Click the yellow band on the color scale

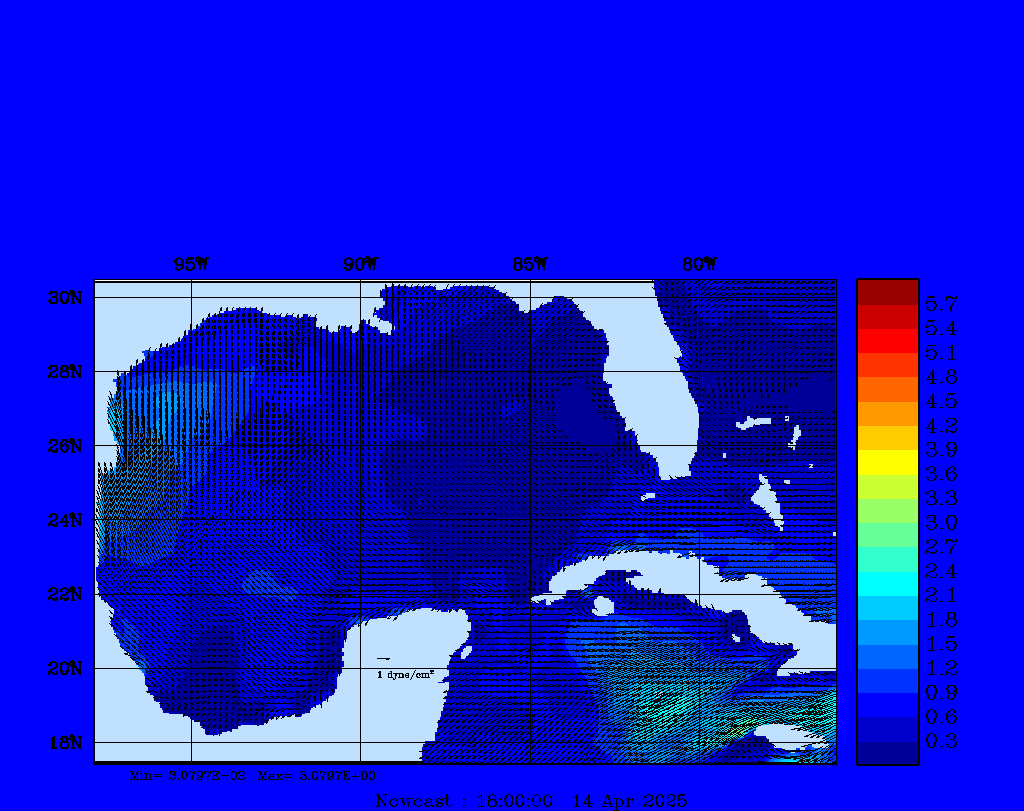(x=887, y=462)
